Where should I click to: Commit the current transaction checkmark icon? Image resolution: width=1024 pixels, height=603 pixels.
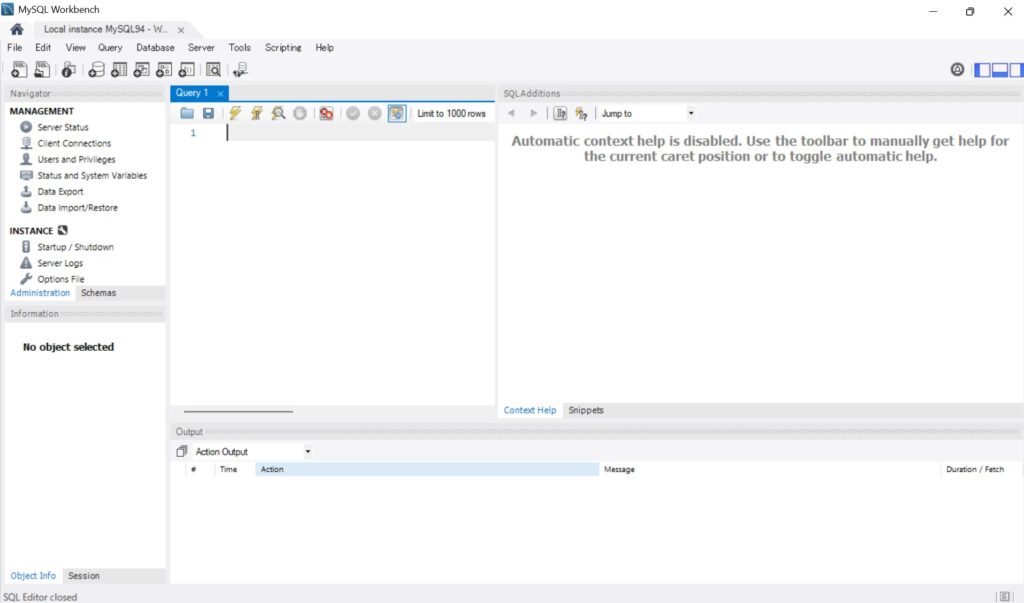pos(353,113)
